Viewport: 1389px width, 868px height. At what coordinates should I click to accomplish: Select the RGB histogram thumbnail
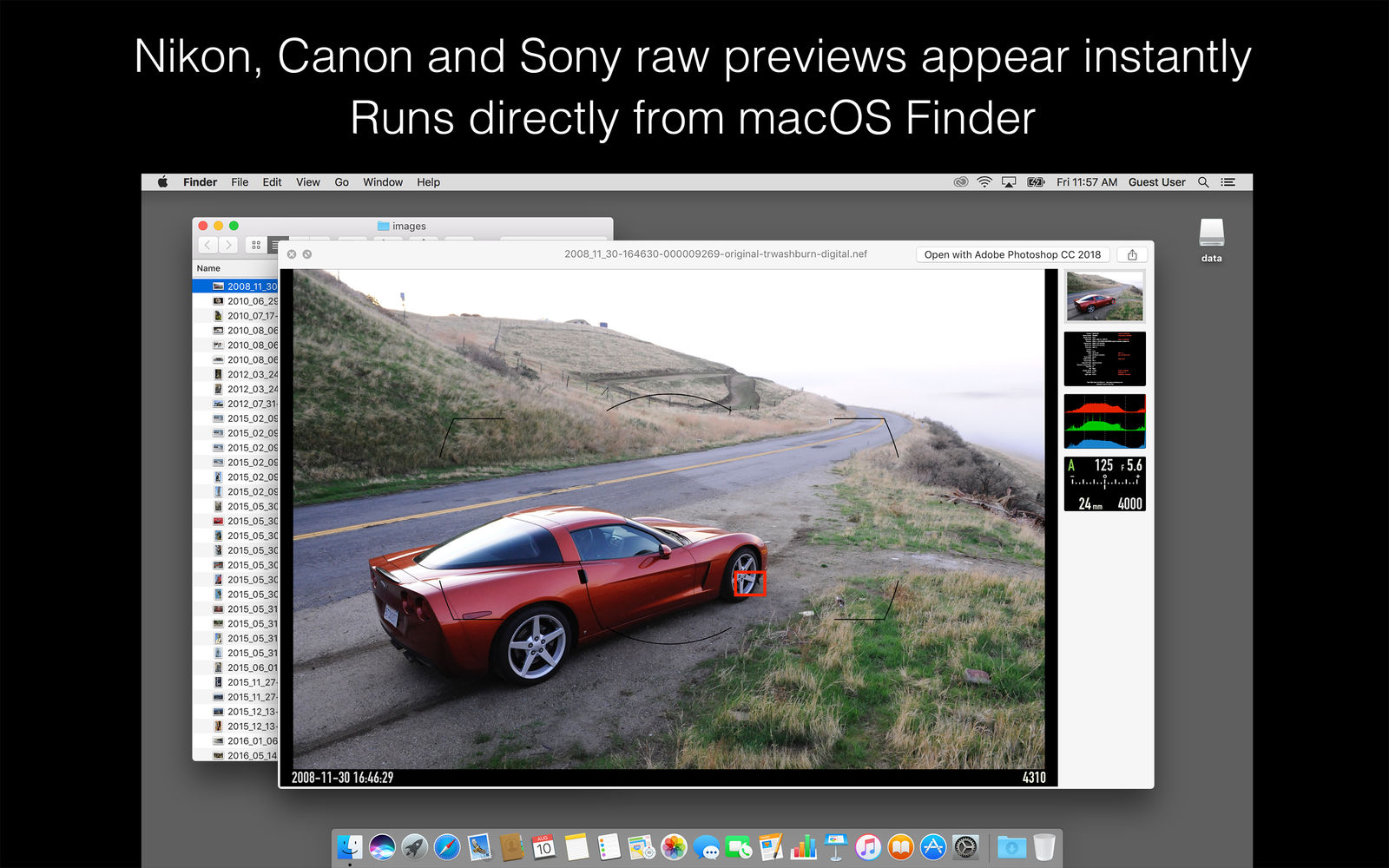[1104, 421]
